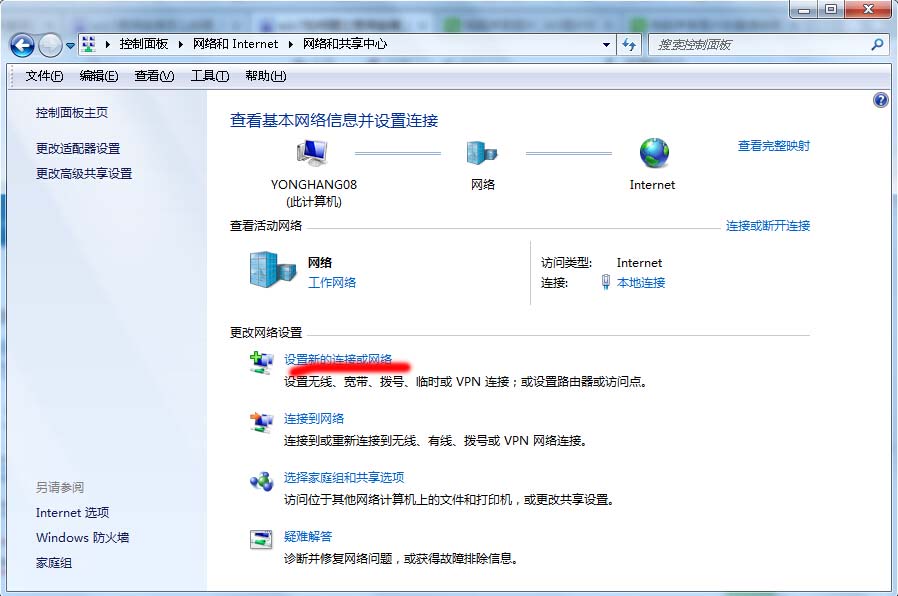Click the 疑难解答 troubleshooting icon

click(x=261, y=538)
